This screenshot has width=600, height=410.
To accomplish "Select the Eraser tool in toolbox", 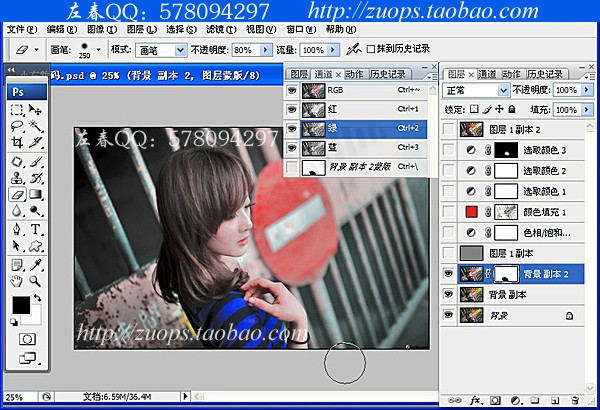I will 17,194.
